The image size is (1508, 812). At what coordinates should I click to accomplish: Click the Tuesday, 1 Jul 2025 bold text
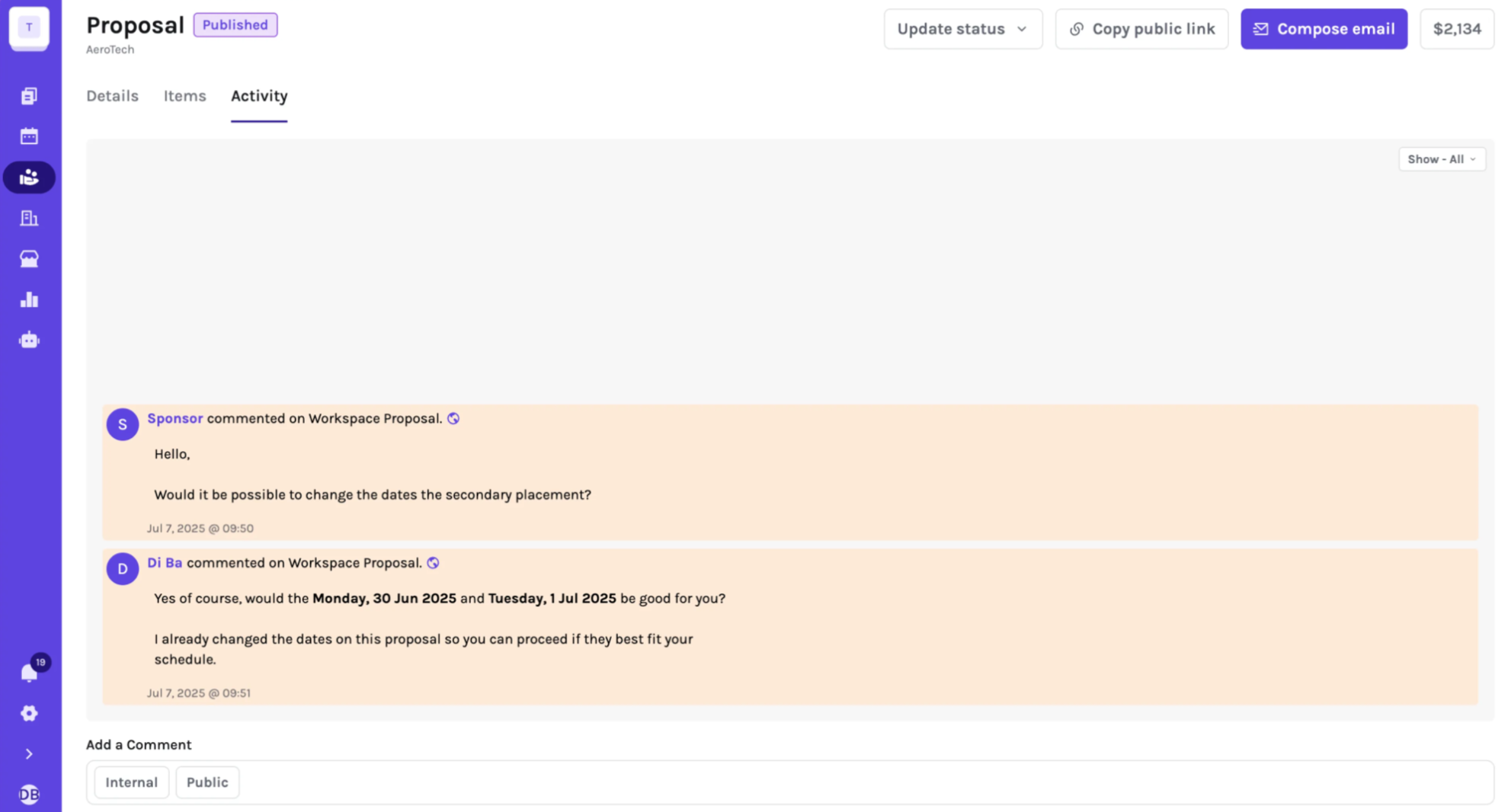[x=552, y=599]
